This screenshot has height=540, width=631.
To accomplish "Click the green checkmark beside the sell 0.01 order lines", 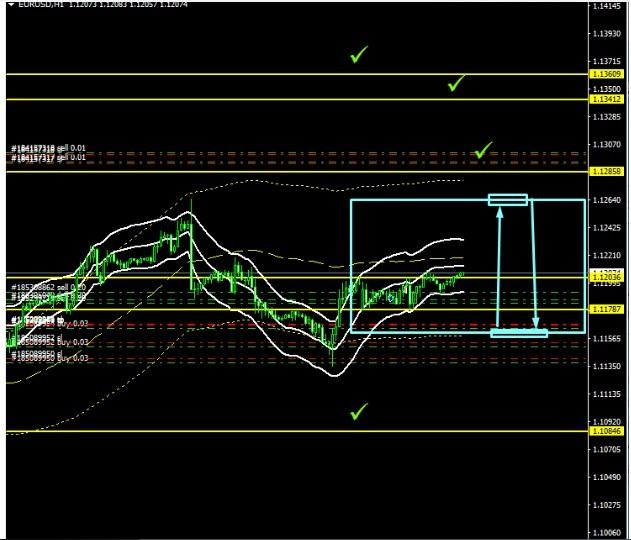I will pos(484,150).
